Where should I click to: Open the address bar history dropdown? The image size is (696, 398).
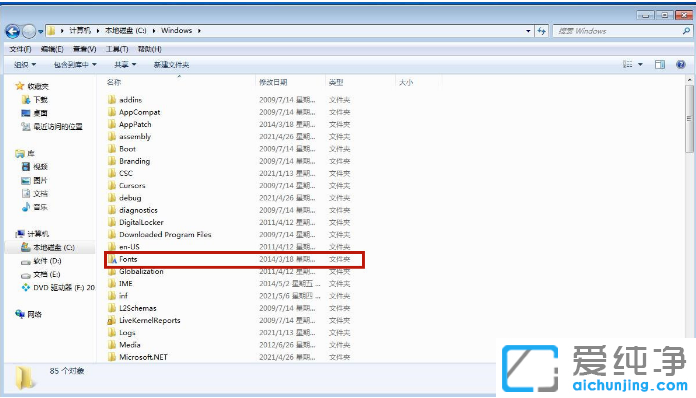pyautogui.click(x=528, y=31)
